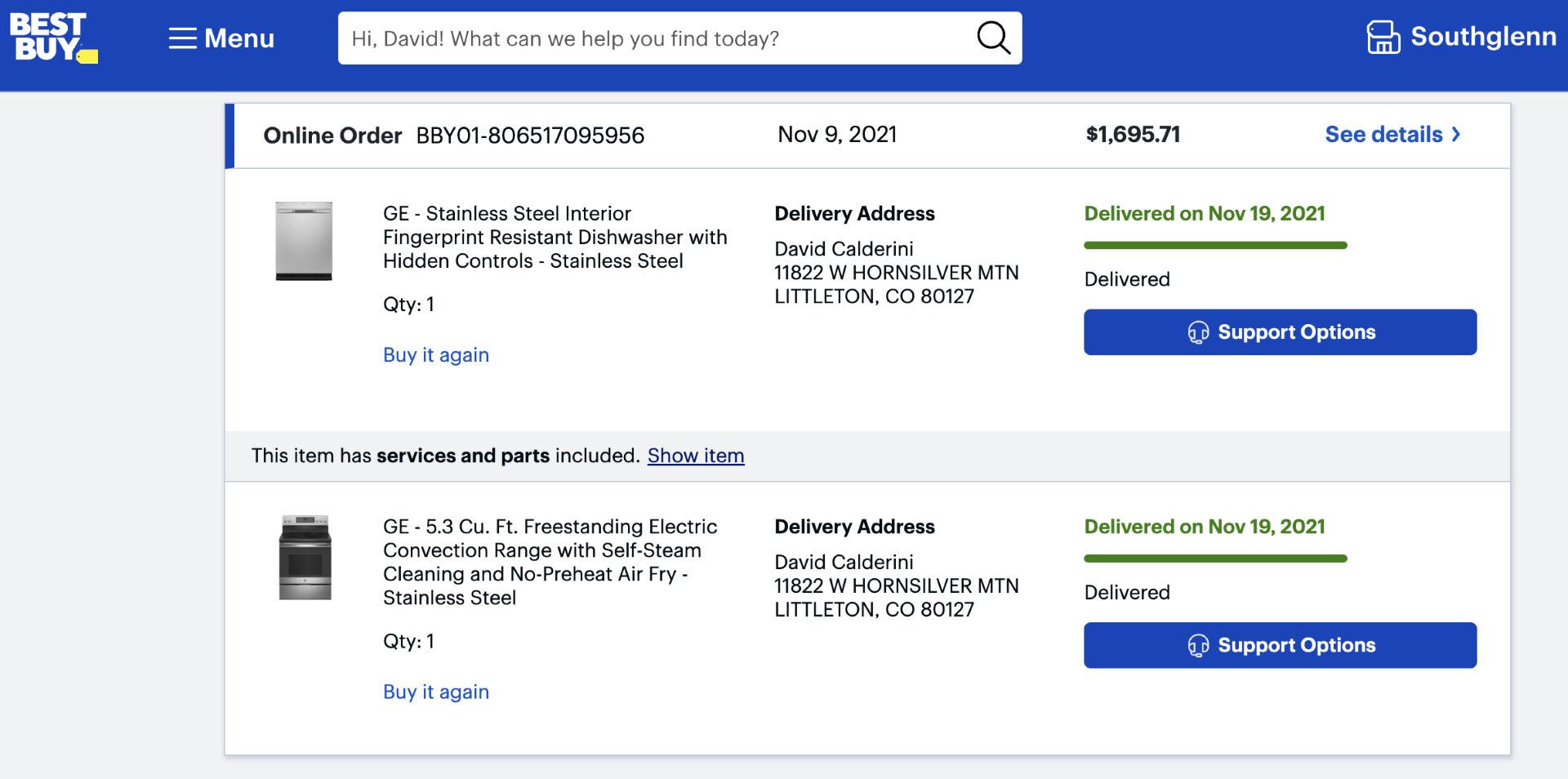Screen dimensions: 1568x779
Task: Buy the electric range again
Action: [436, 692]
